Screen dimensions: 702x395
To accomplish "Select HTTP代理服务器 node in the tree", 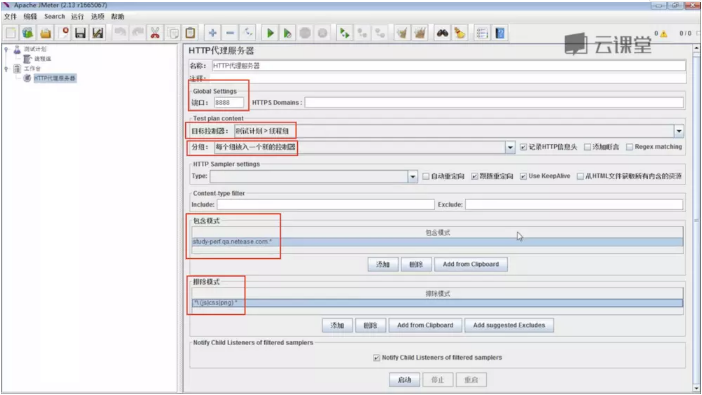I will pyautogui.click(x=55, y=78).
